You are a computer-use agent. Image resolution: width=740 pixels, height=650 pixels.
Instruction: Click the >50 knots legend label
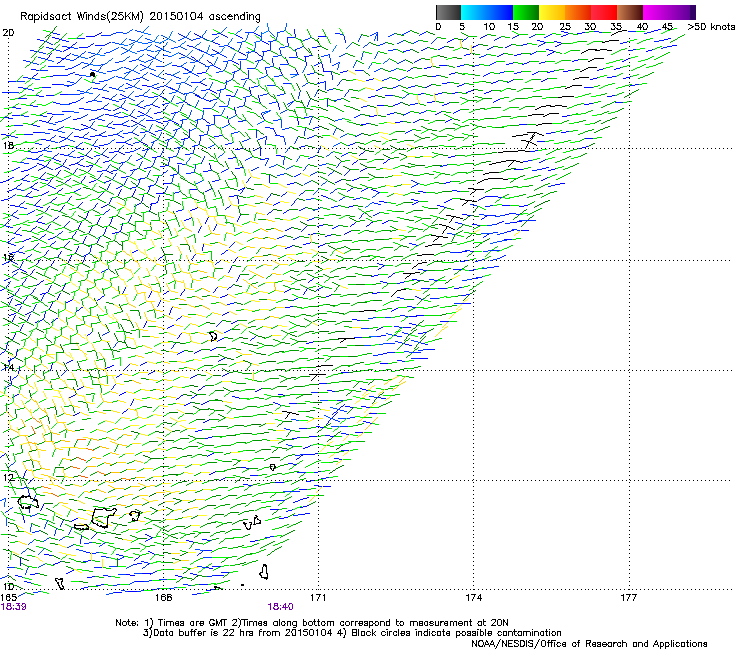tap(711, 27)
